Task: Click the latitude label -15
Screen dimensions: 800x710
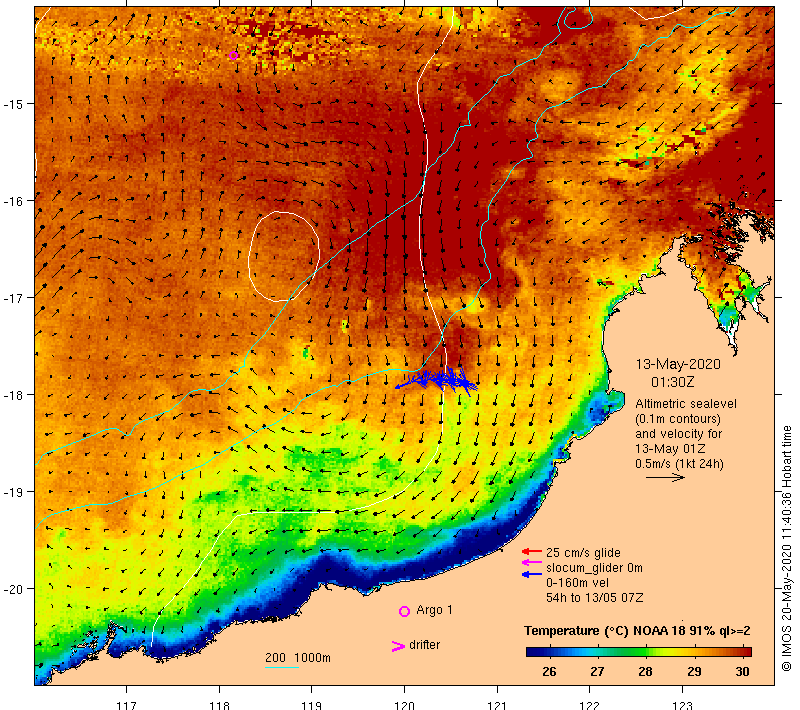Action: 13,104
